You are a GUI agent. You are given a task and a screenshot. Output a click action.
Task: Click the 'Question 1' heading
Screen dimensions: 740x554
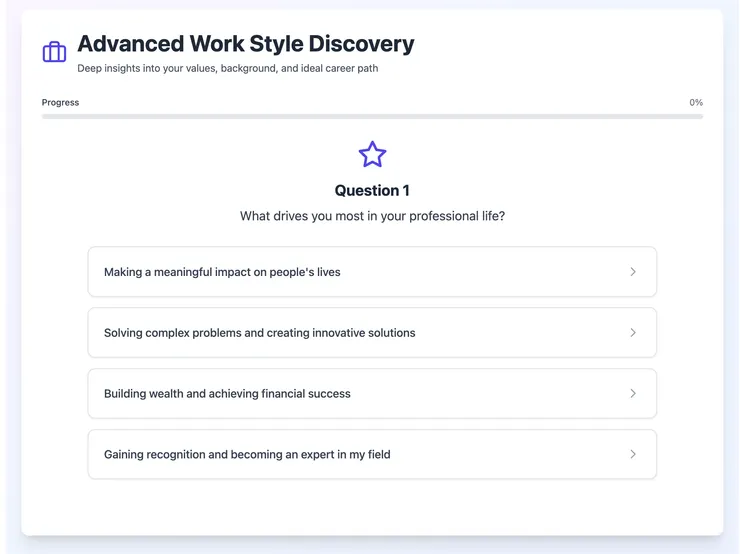click(x=372, y=191)
